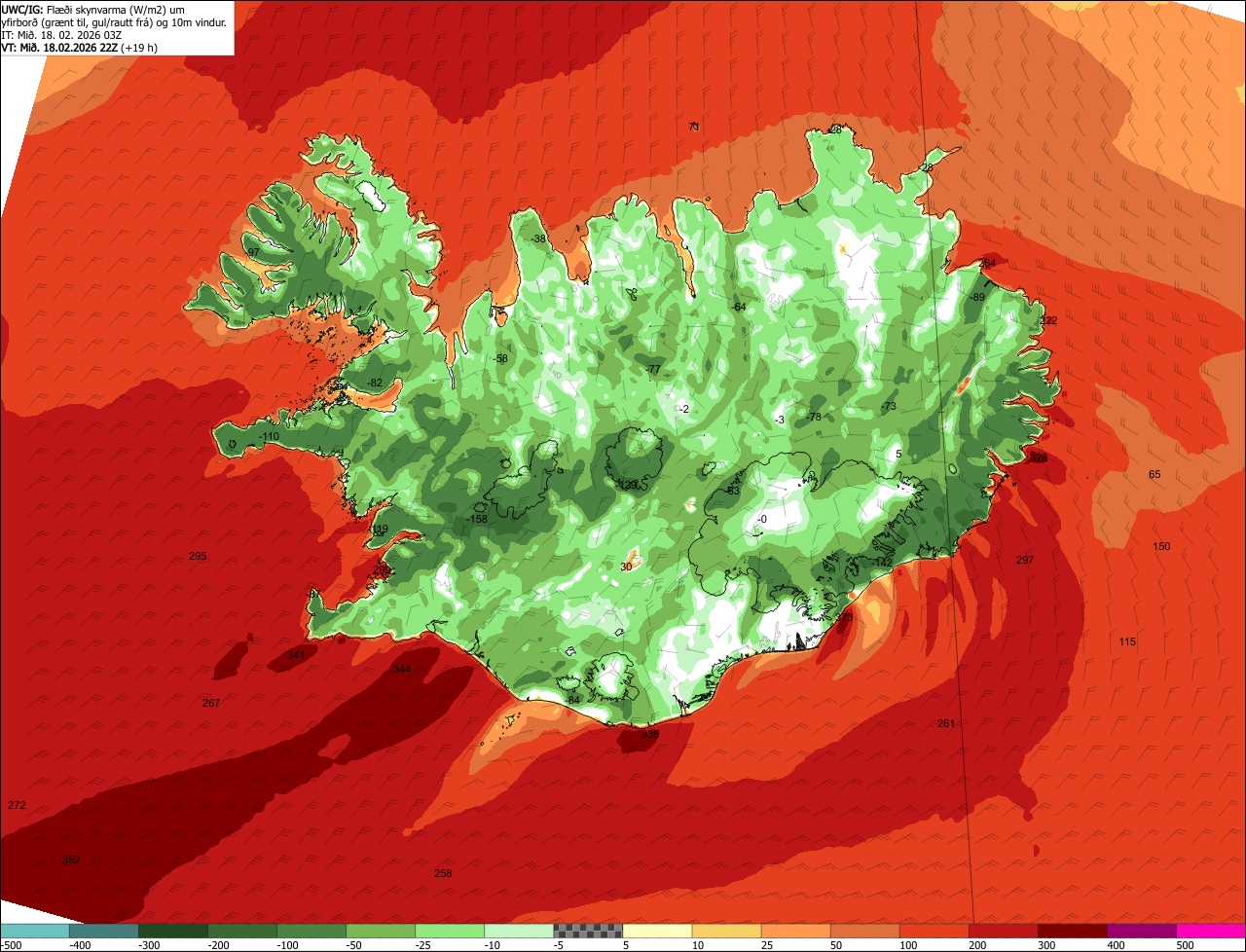This screenshot has height=952, width=1246.
Task: Select the light orange swatch from 25 to 50
Action: pos(795,931)
